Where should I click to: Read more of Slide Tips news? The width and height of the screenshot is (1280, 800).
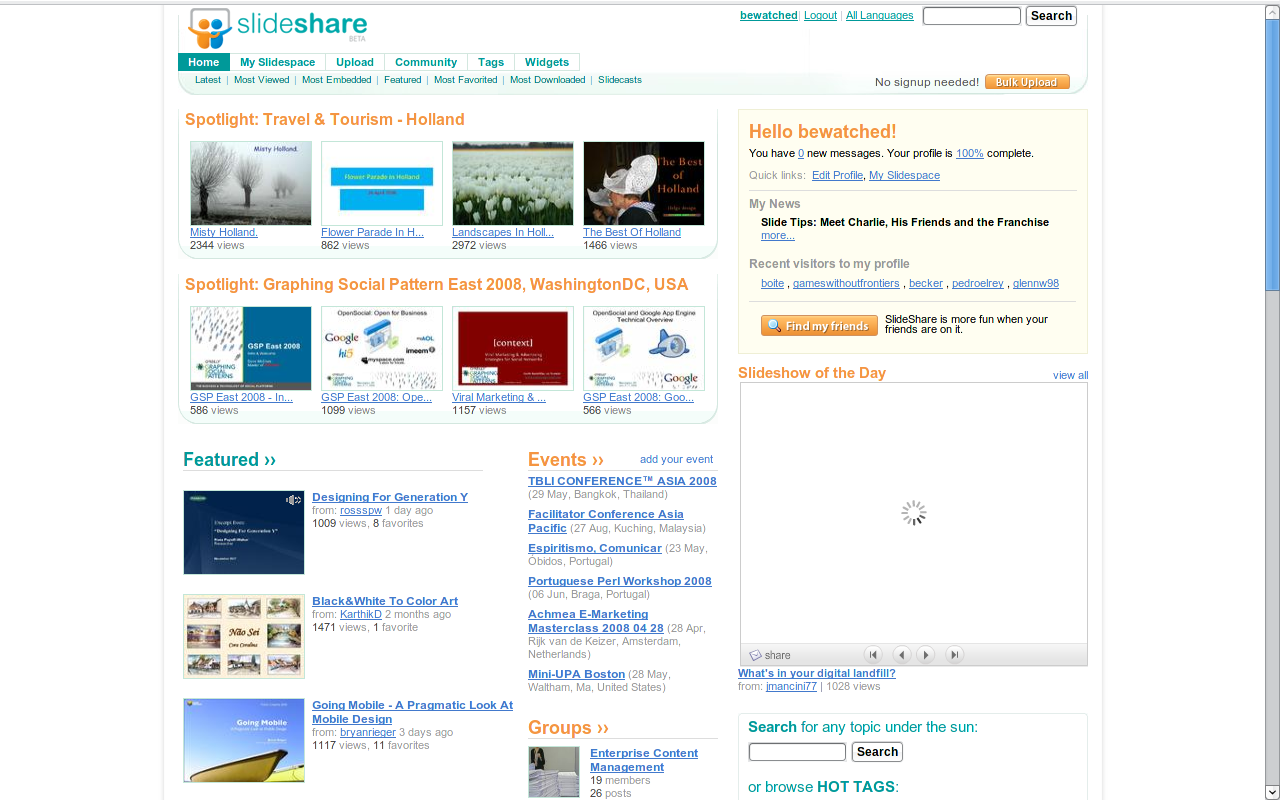click(778, 236)
